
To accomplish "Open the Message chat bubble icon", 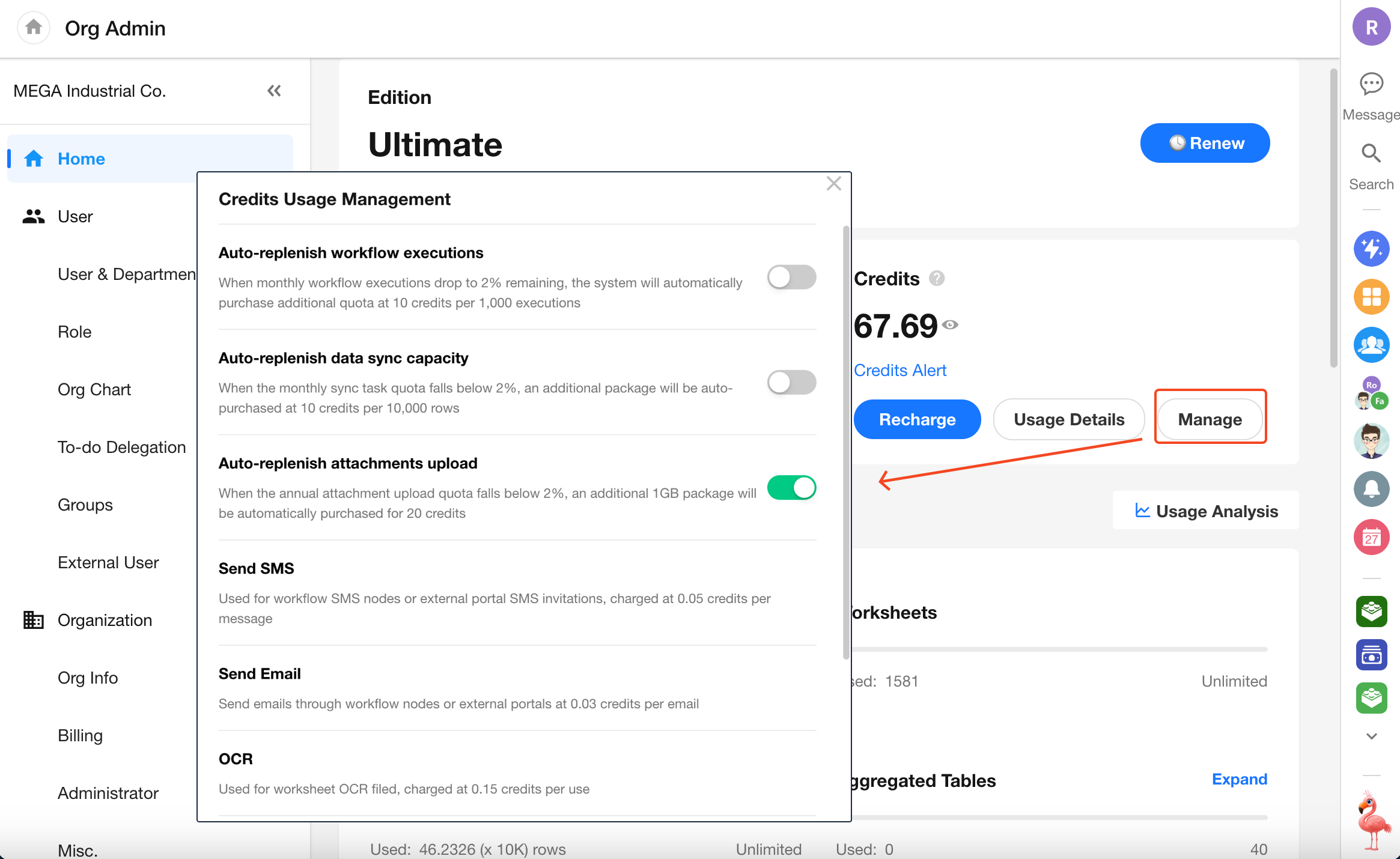I will coord(1371,85).
